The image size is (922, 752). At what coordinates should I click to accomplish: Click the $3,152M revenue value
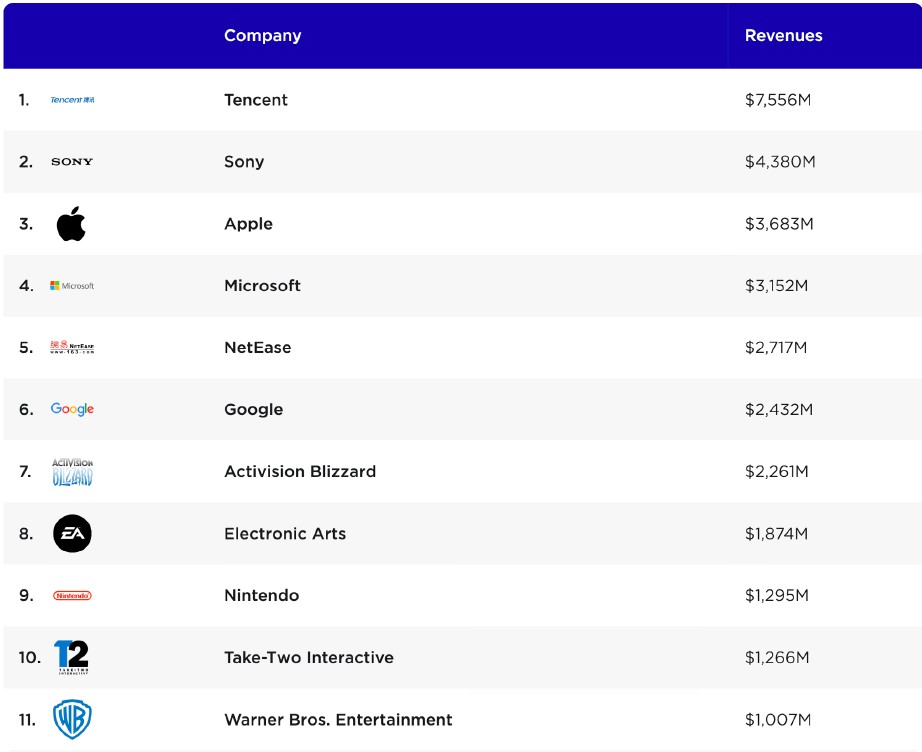tap(777, 286)
